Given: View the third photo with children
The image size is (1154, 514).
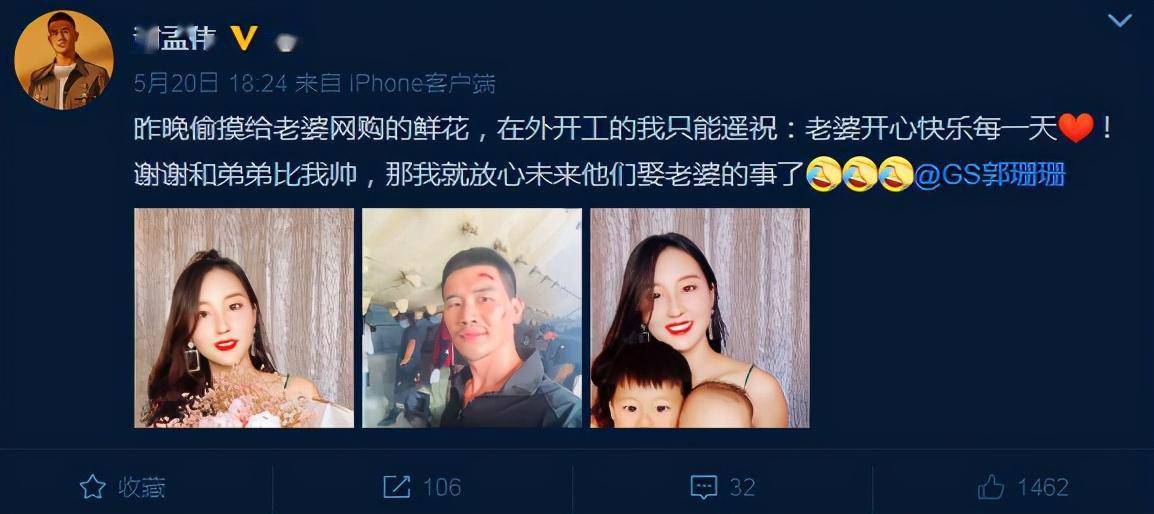Looking at the screenshot, I should 700,317.
